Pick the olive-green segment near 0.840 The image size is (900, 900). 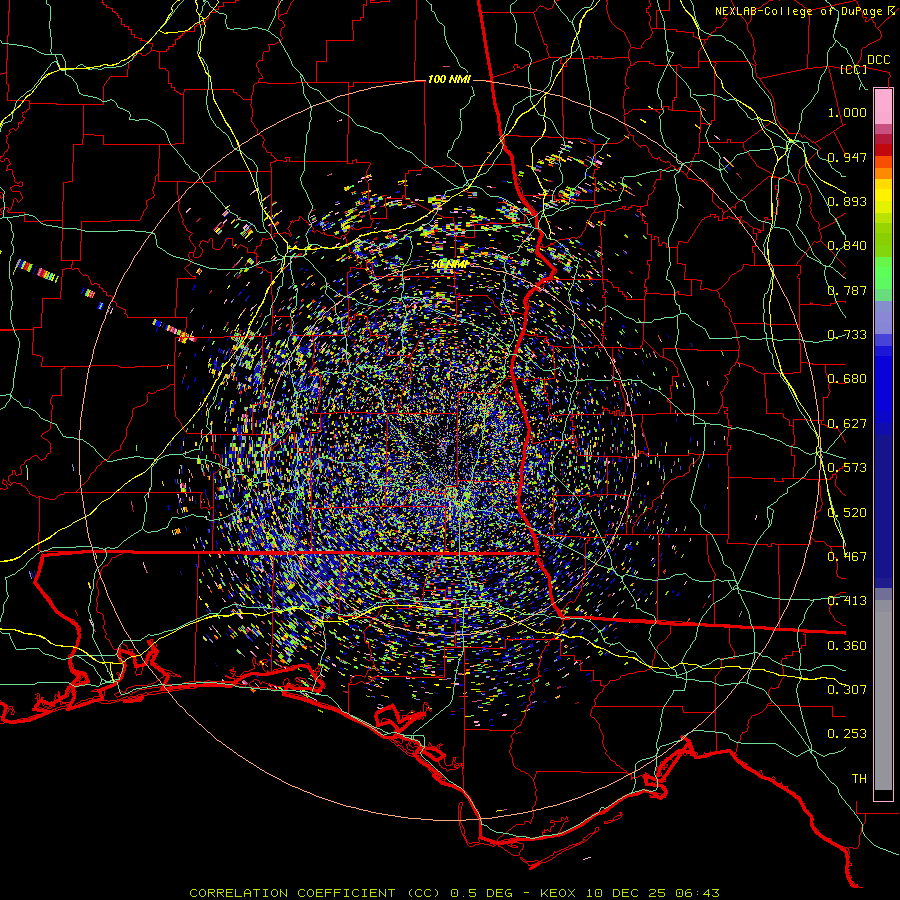[x=883, y=239]
